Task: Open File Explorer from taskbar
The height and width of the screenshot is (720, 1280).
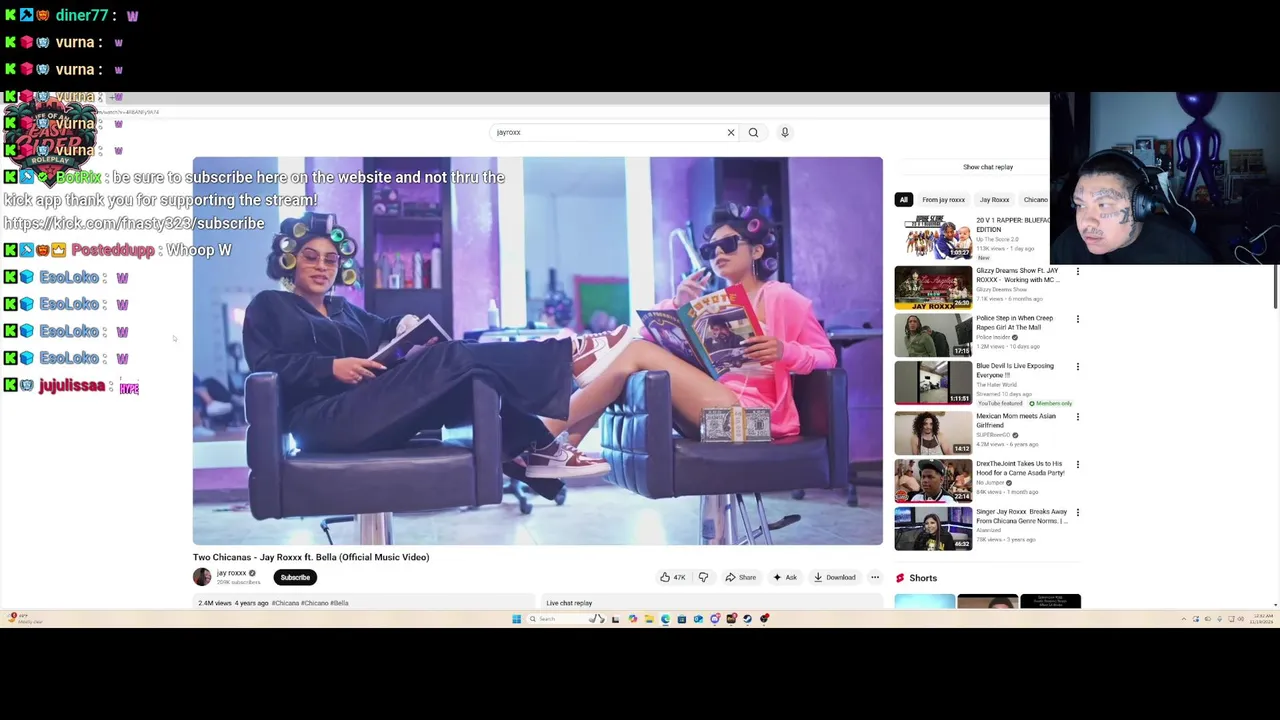Action: 649,619
